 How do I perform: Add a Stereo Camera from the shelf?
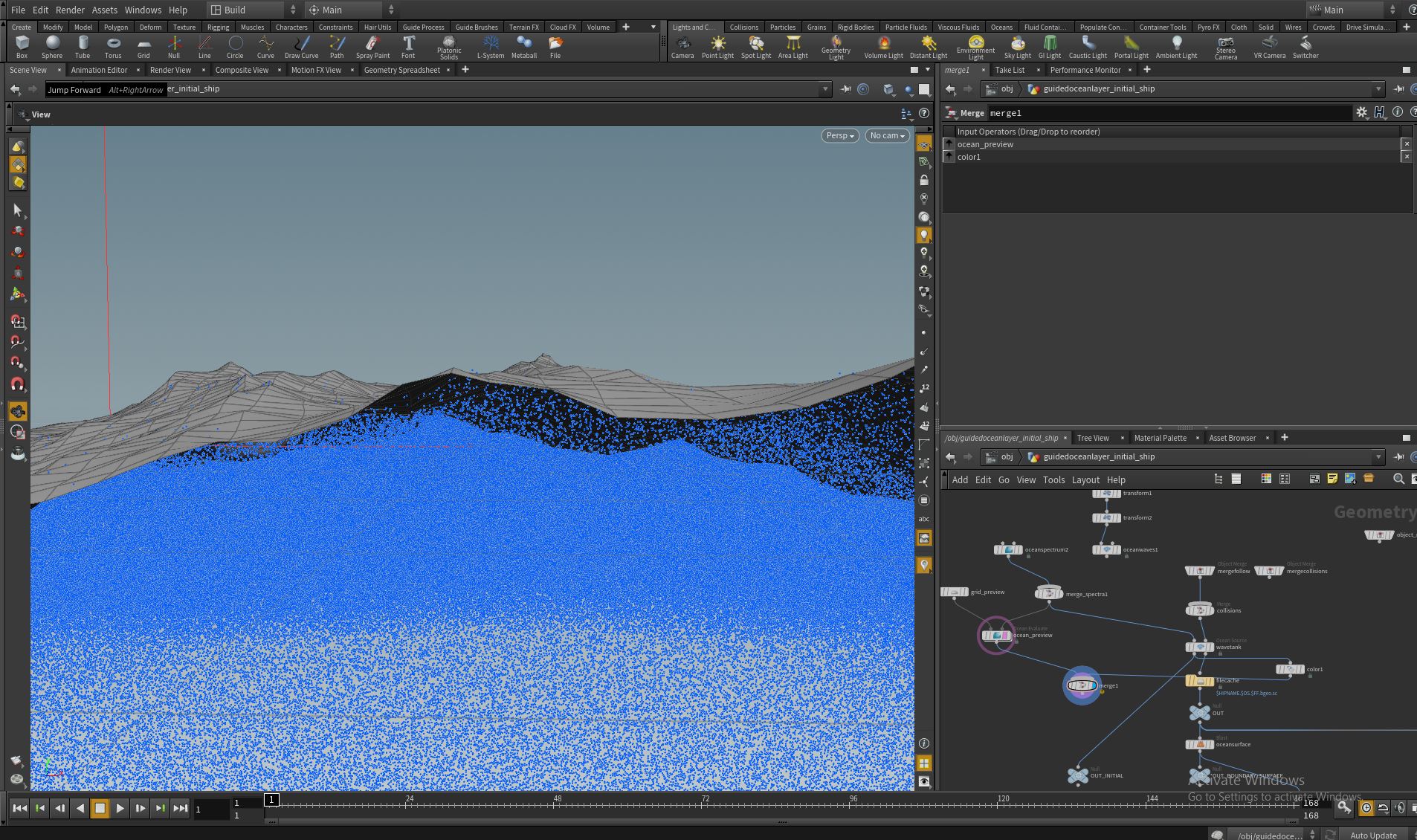[1226, 48]
